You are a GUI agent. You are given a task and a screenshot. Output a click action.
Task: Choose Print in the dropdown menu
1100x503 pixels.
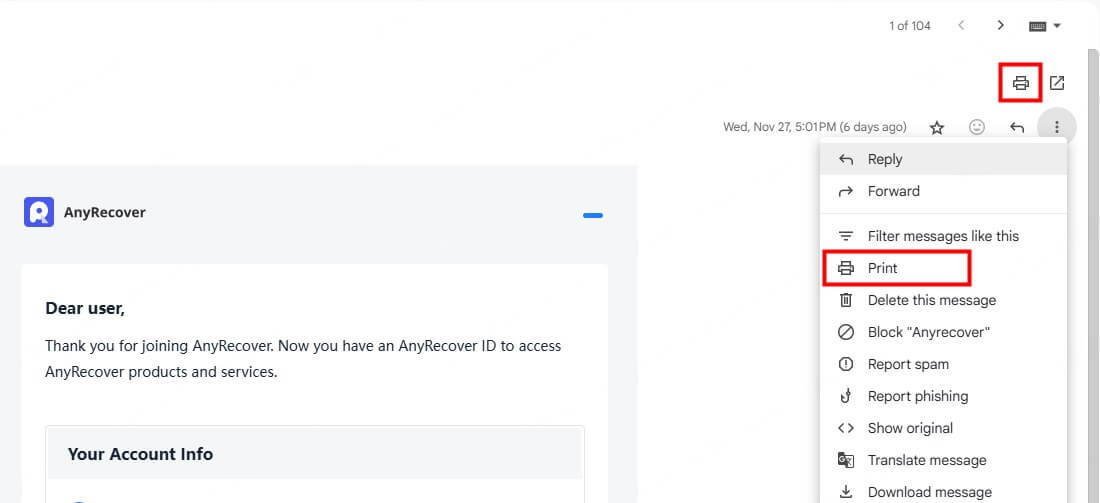coord(883,268)
